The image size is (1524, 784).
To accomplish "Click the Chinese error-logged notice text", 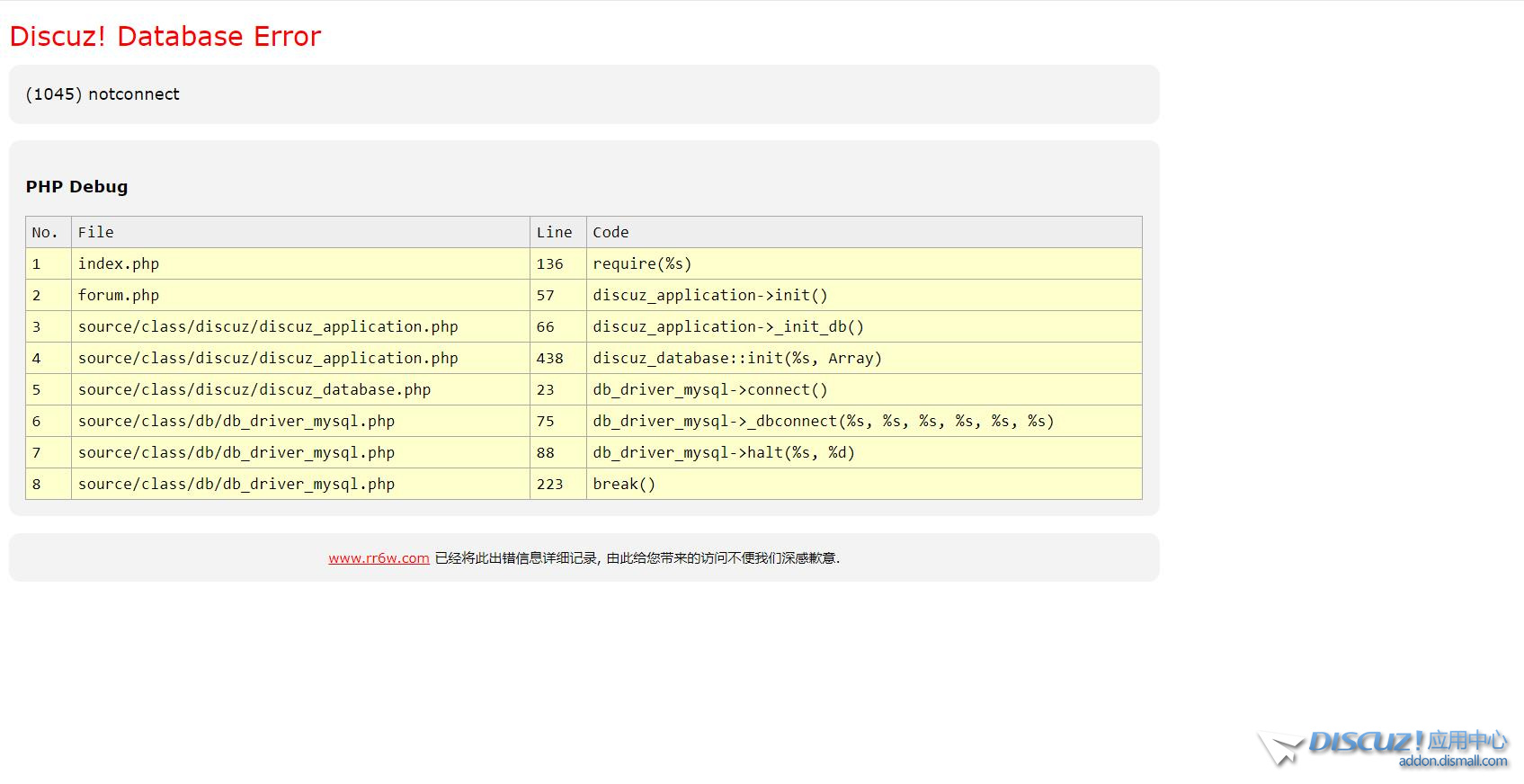I will click(637, 557).
